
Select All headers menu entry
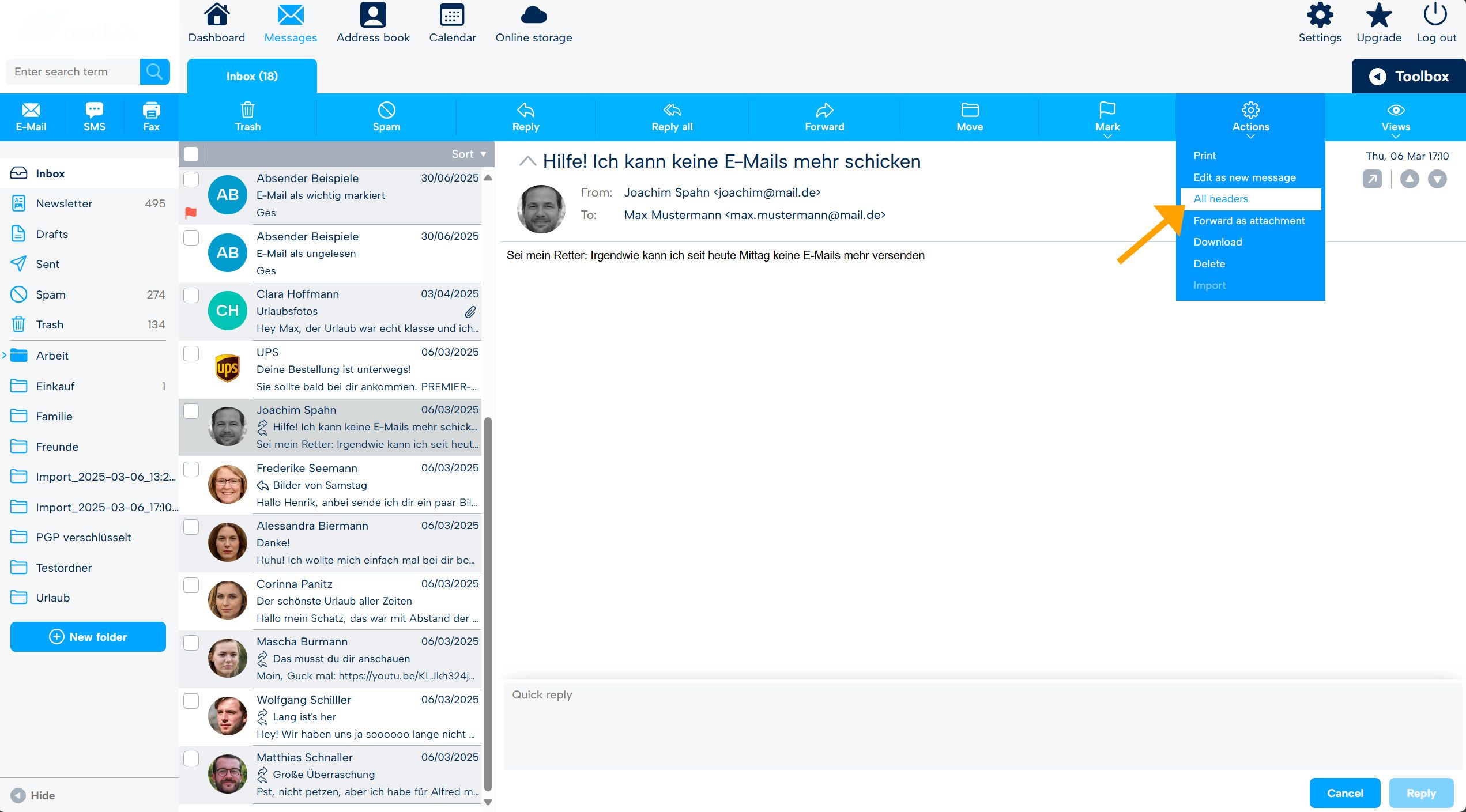pos(1250,199)
